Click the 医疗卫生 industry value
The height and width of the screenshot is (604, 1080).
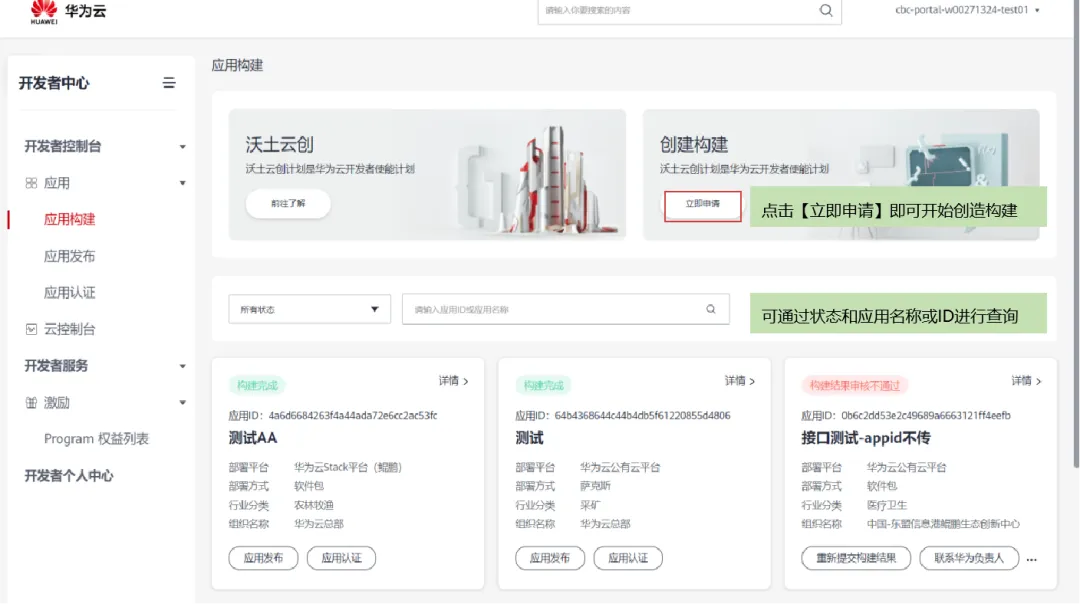click(886, 505)
